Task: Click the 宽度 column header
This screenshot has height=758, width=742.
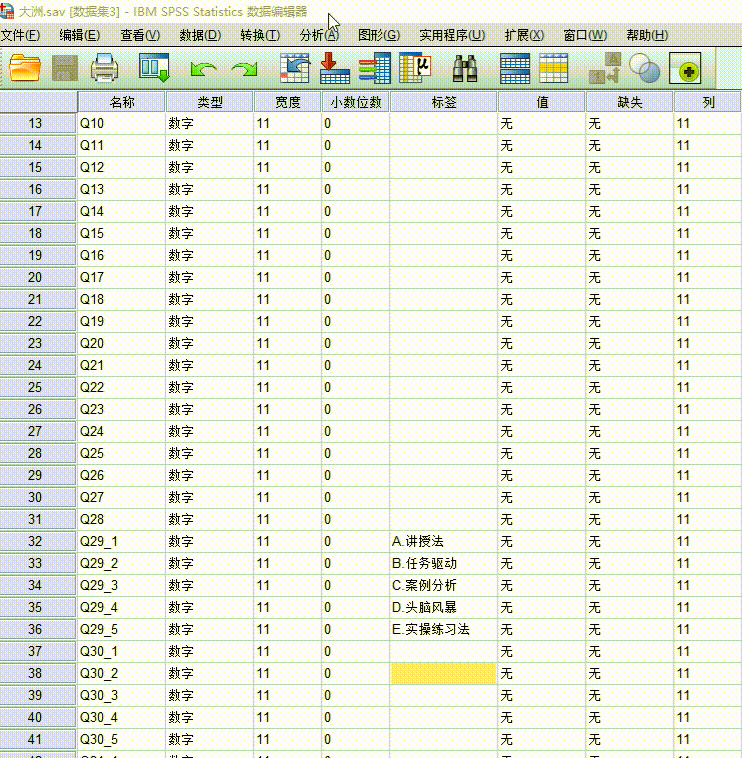Action: pyautogui.click(x=288, y=102)
